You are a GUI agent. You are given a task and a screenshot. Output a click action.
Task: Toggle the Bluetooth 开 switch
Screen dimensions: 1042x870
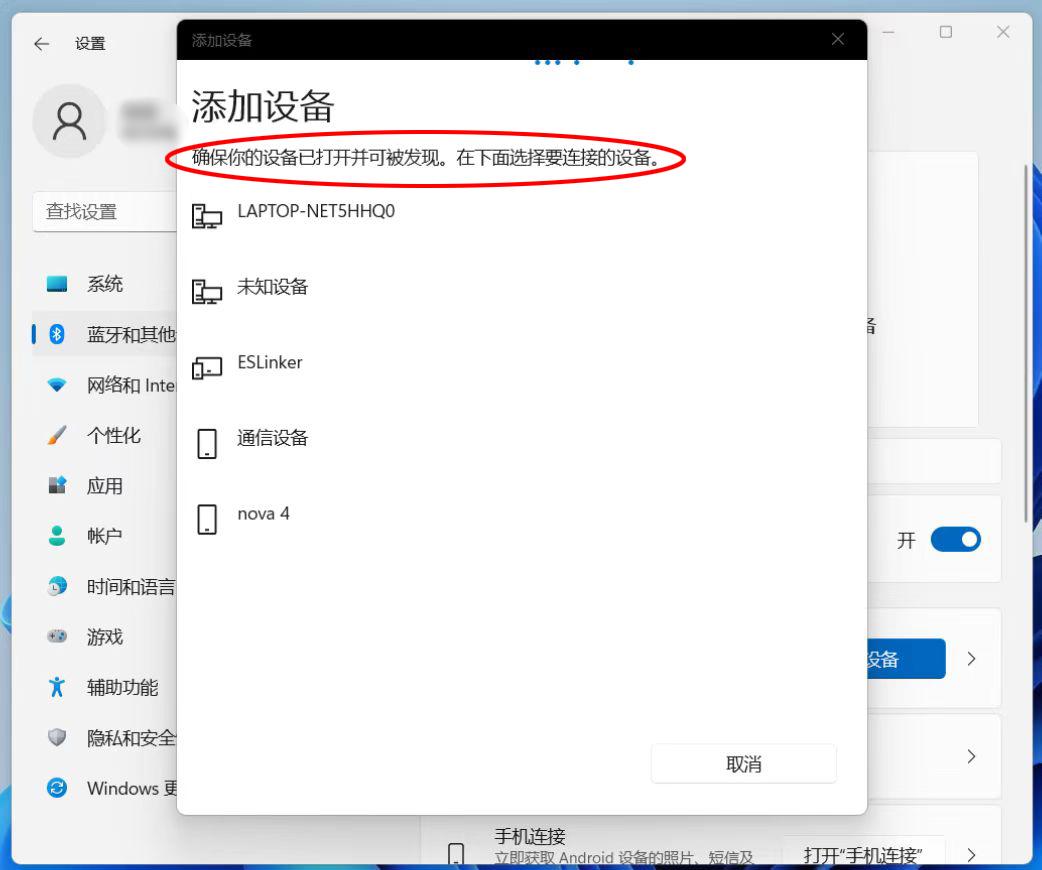pyautogui.click(x=956, y=540)
